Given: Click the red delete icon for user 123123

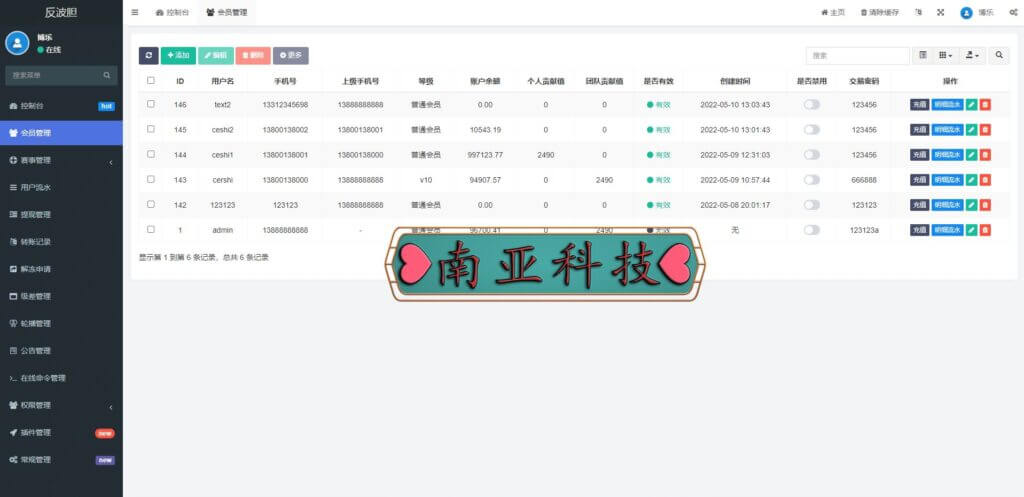Looking at the screenshot, I should pos(985,205).
